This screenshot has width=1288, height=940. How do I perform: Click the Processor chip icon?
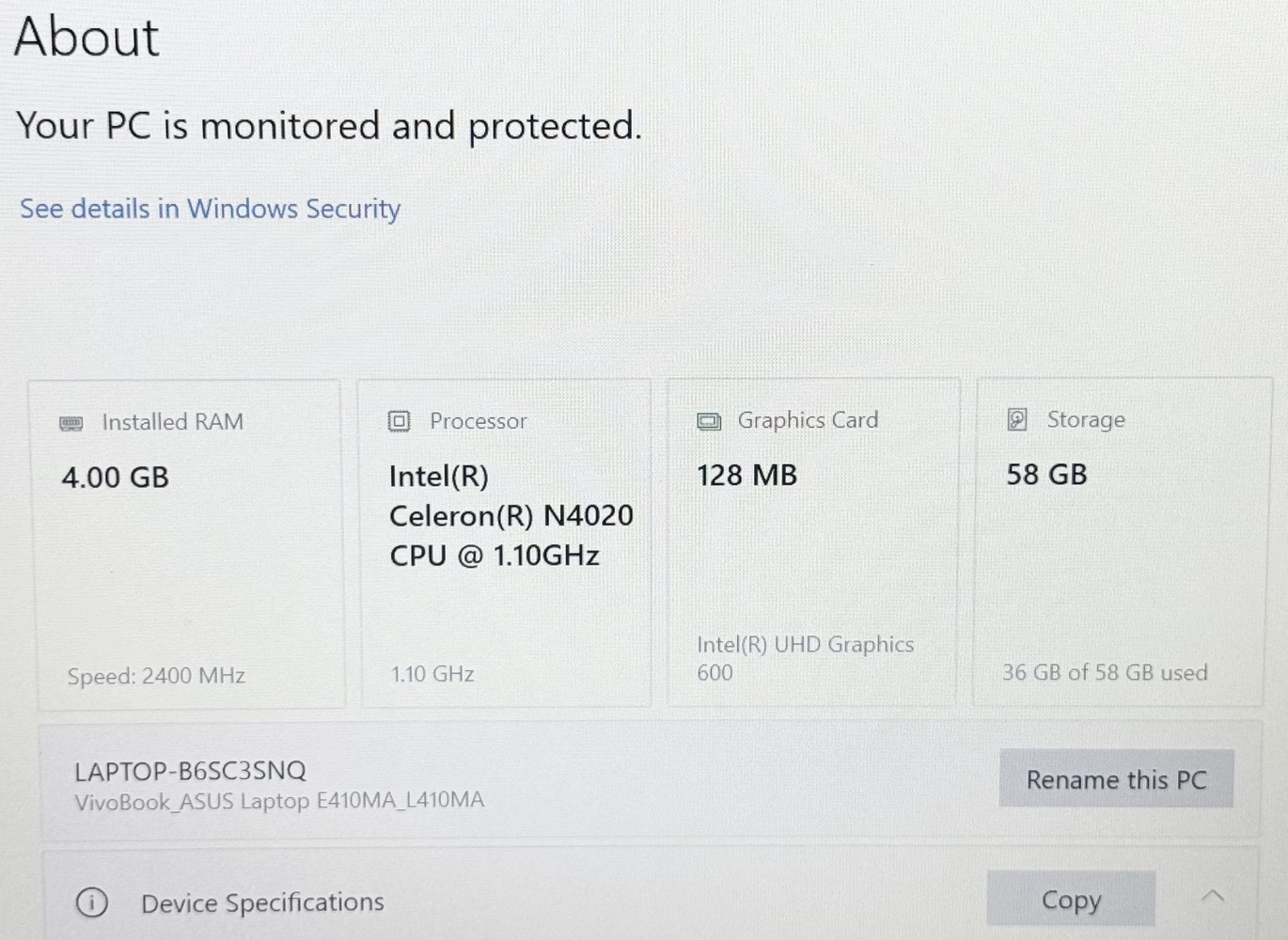point(400,421)
